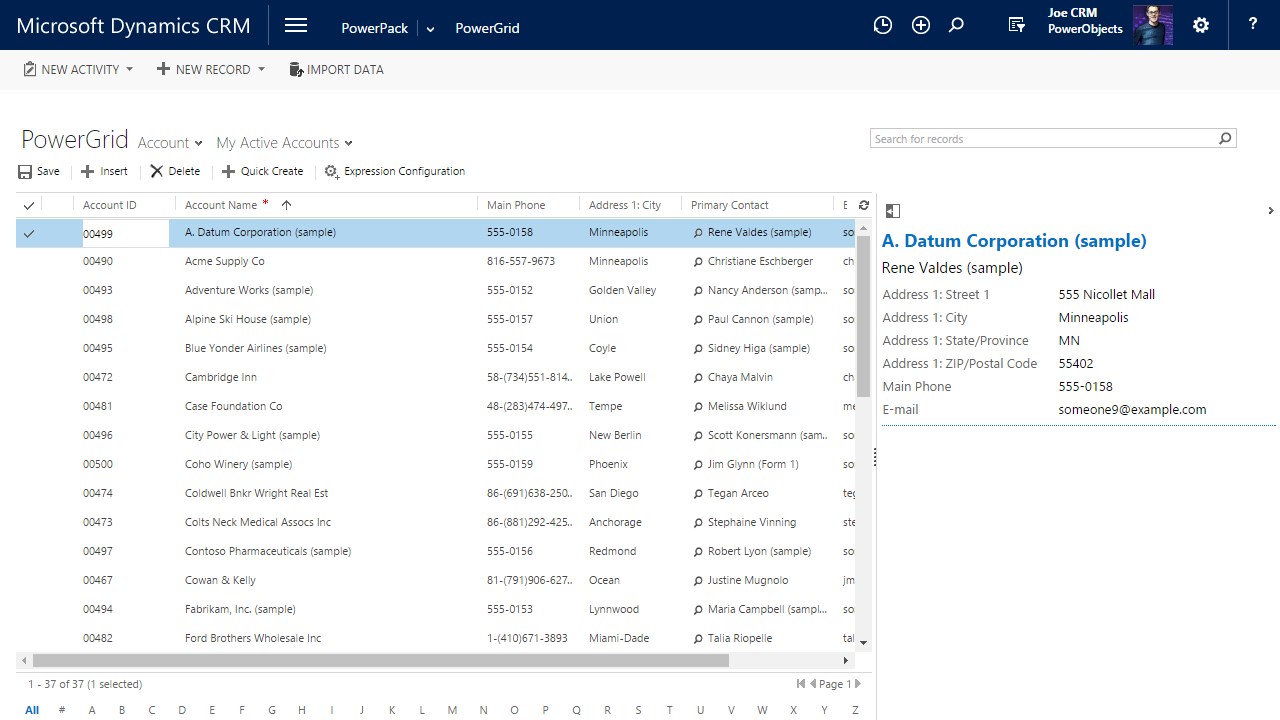Click the New Record plus icon
This screenshot has width=1280, height=720.
tap(163, 69)
